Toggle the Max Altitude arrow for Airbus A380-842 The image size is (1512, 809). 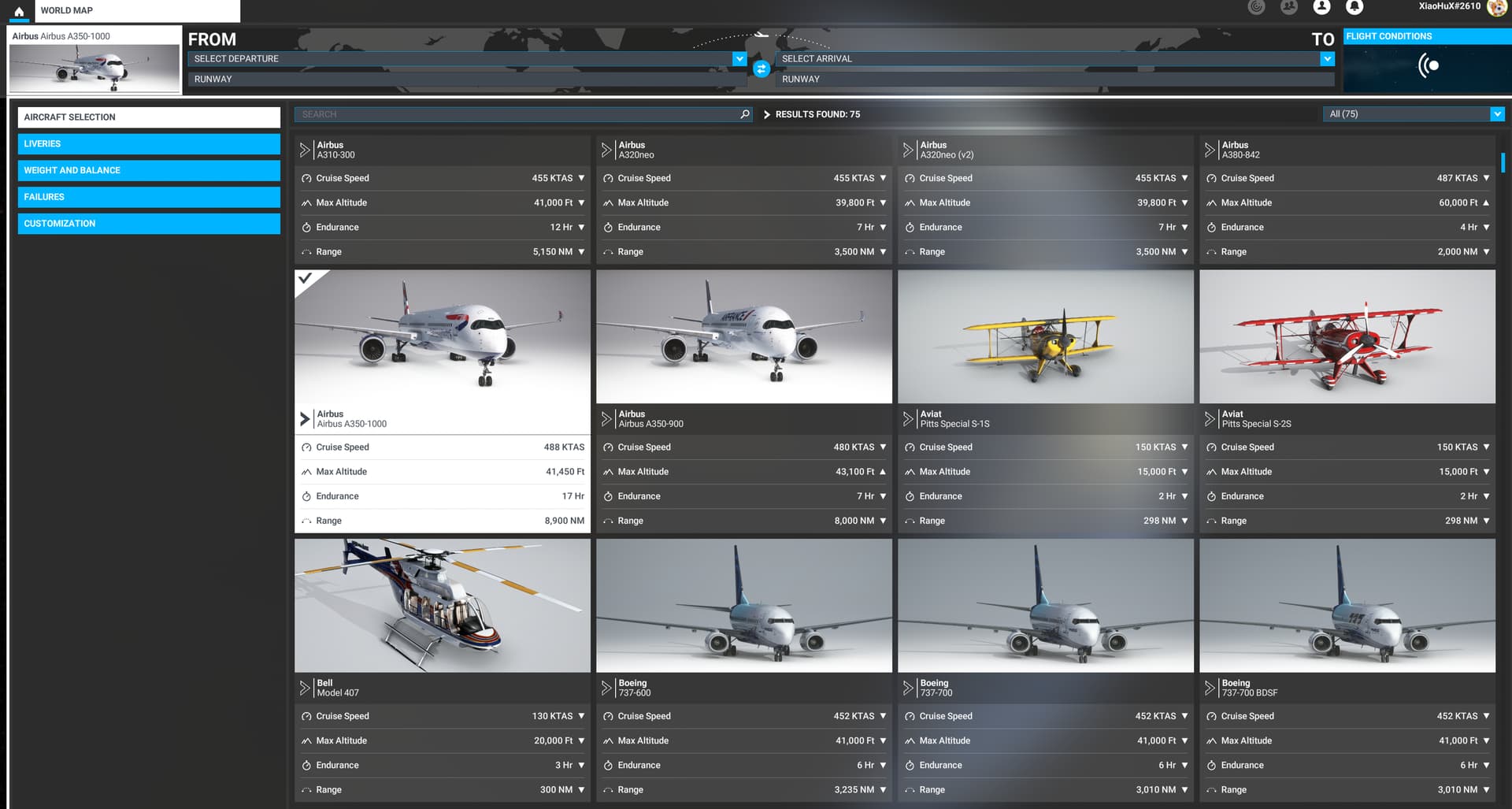point(1486,203)
